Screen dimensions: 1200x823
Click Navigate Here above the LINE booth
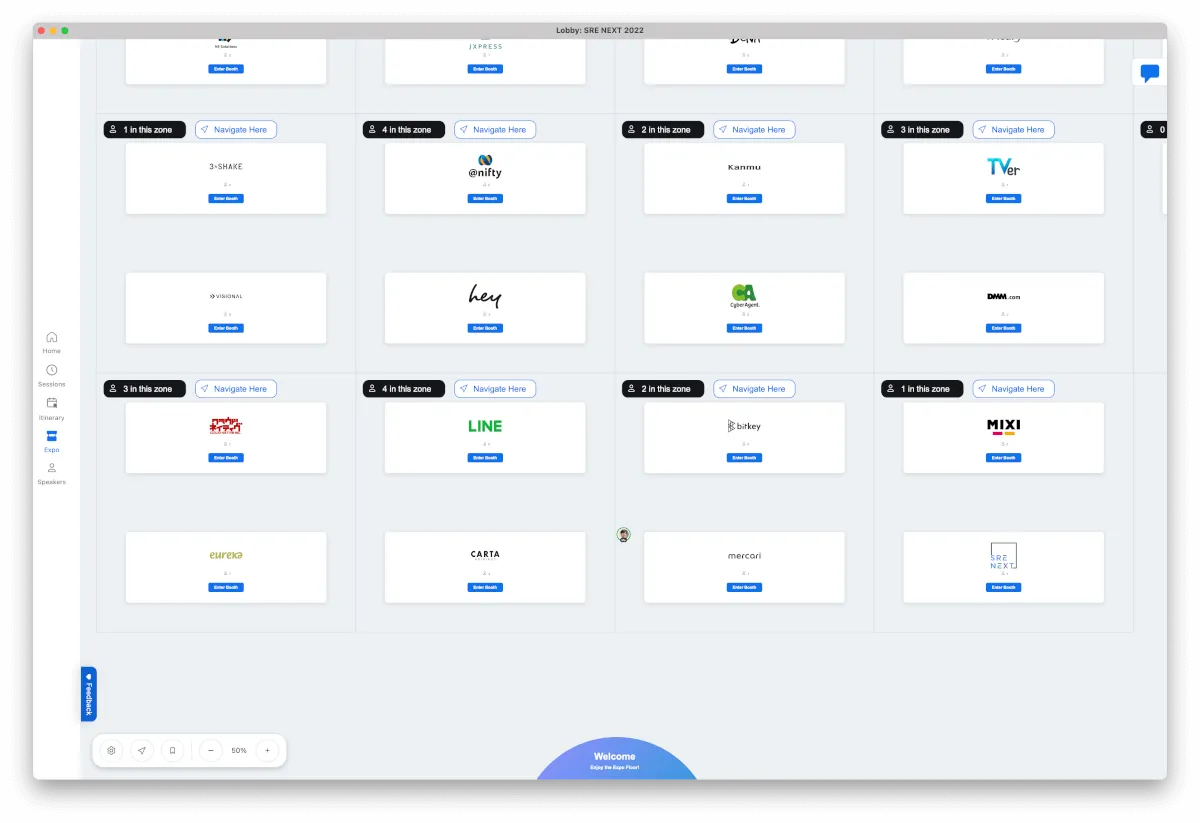(x=495, y=389)
